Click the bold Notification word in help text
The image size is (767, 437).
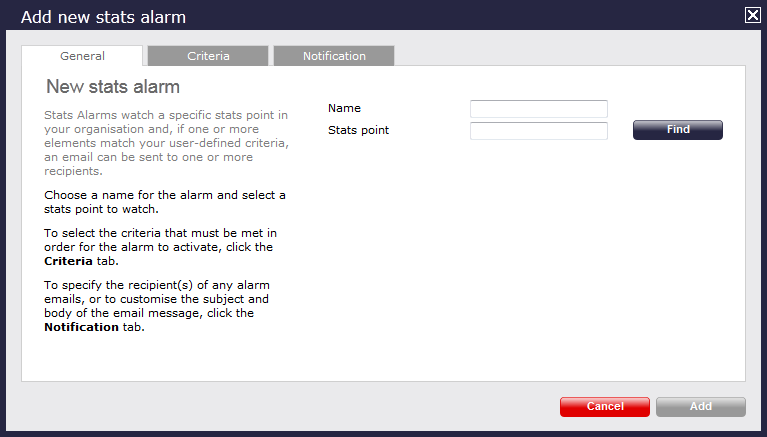click(81, 327)
